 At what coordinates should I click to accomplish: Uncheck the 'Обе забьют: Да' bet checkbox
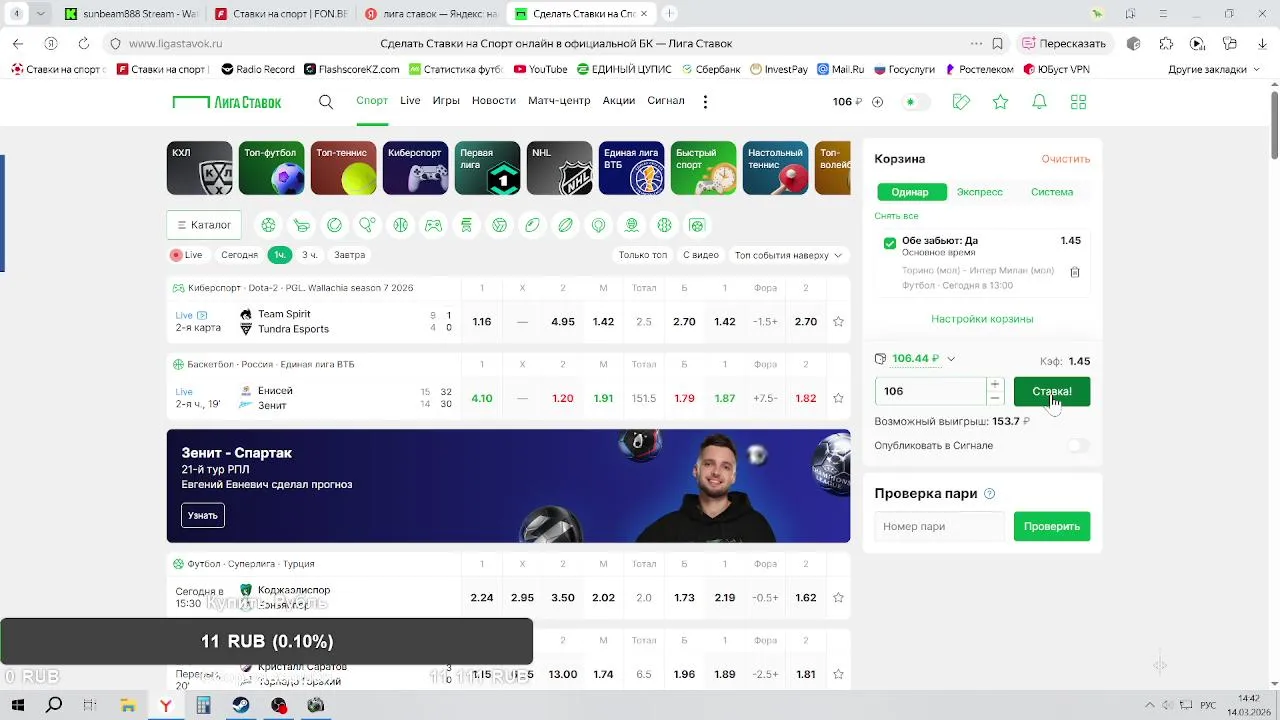(889, 243)
